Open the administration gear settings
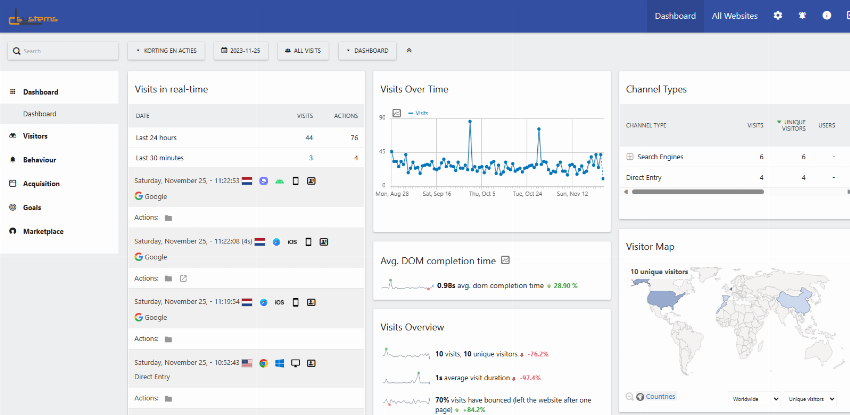This screenshot has width=850, height=415. 778,16
